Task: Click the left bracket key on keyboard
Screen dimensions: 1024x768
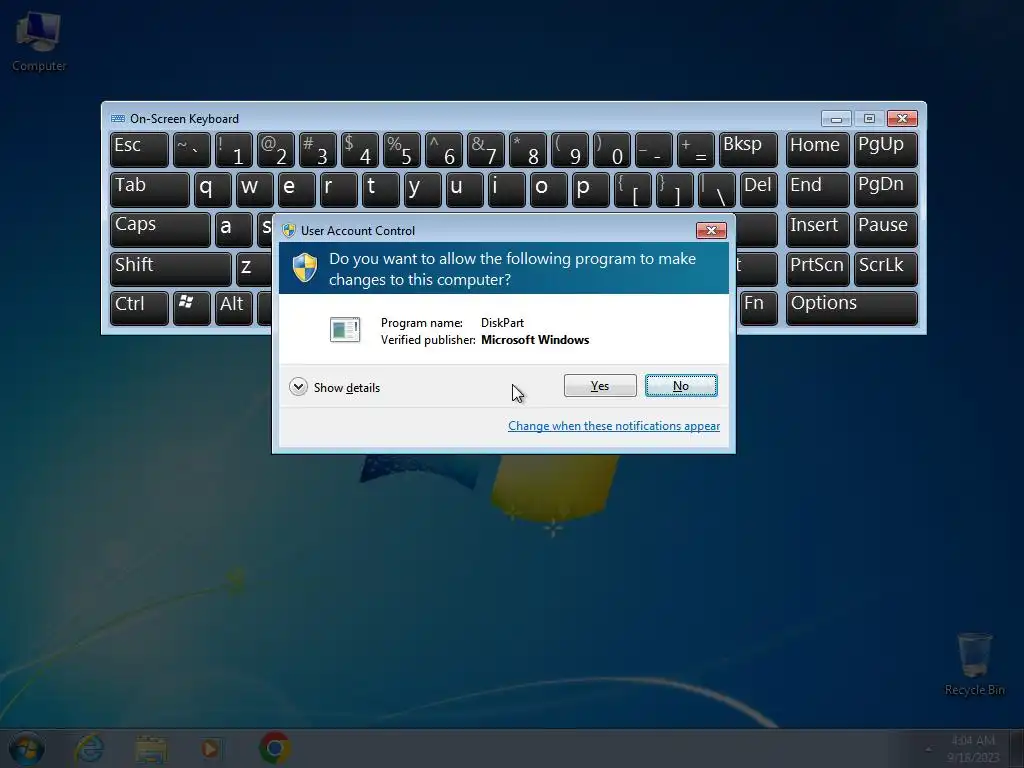Action: tap(633, 189)
